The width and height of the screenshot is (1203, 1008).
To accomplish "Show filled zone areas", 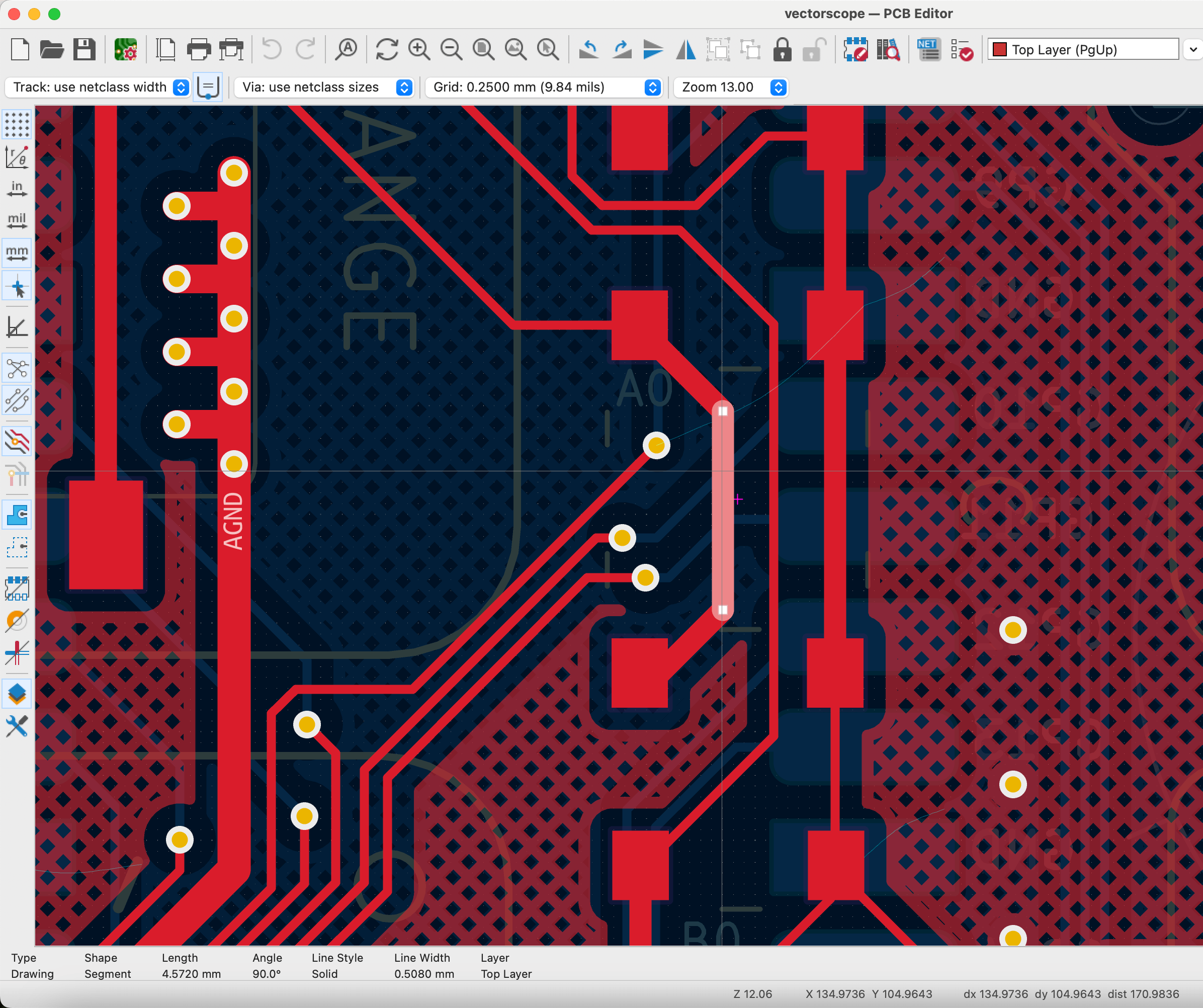I will (17, 515).
